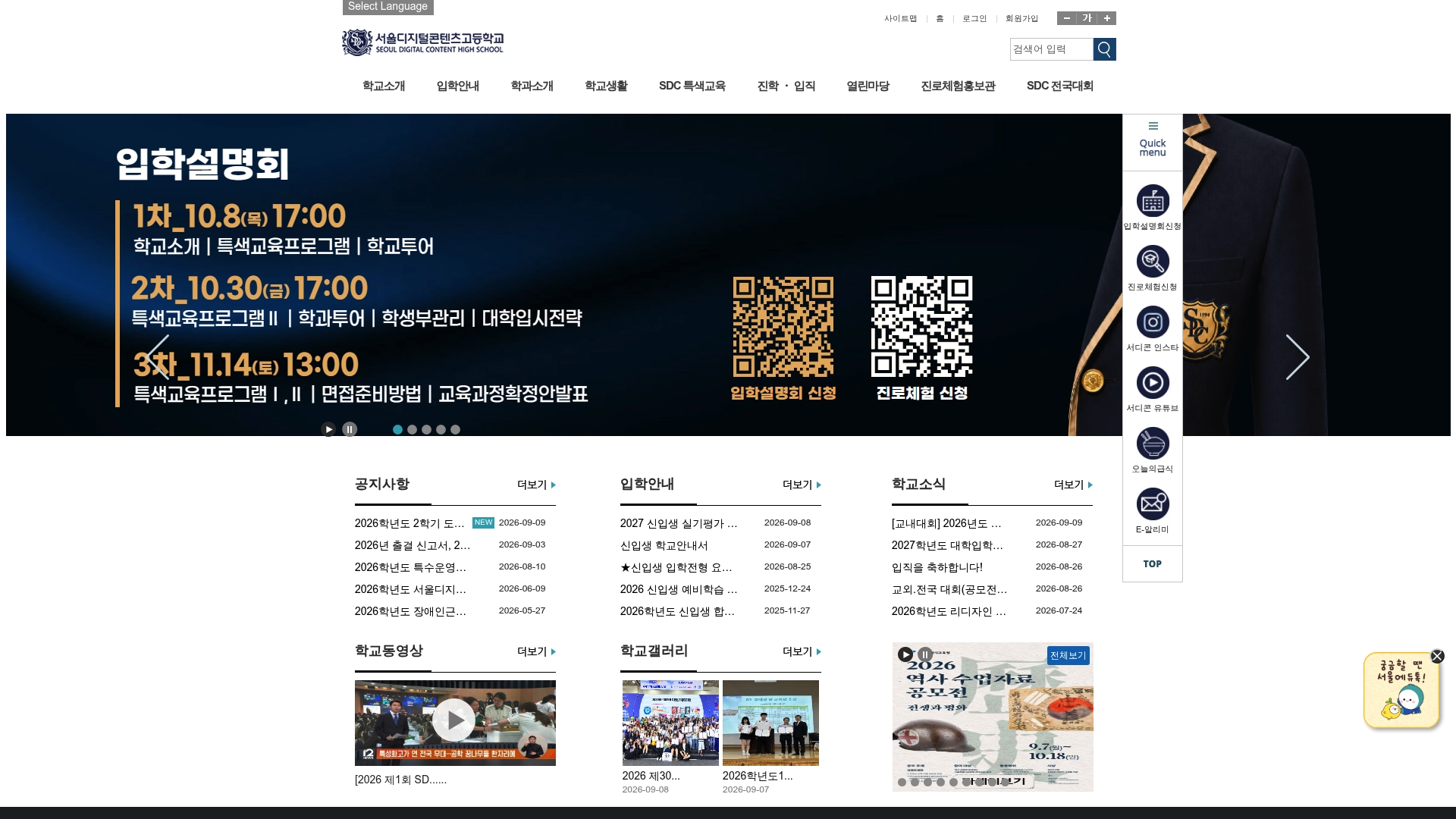The image size is (1456, 819).
Task: Open SDC 특색교육 main menu
Action: [x=692, y=86]
